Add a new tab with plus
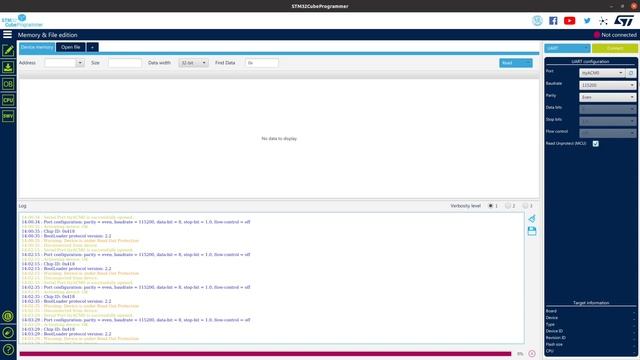640x360 pixels. 92,47
